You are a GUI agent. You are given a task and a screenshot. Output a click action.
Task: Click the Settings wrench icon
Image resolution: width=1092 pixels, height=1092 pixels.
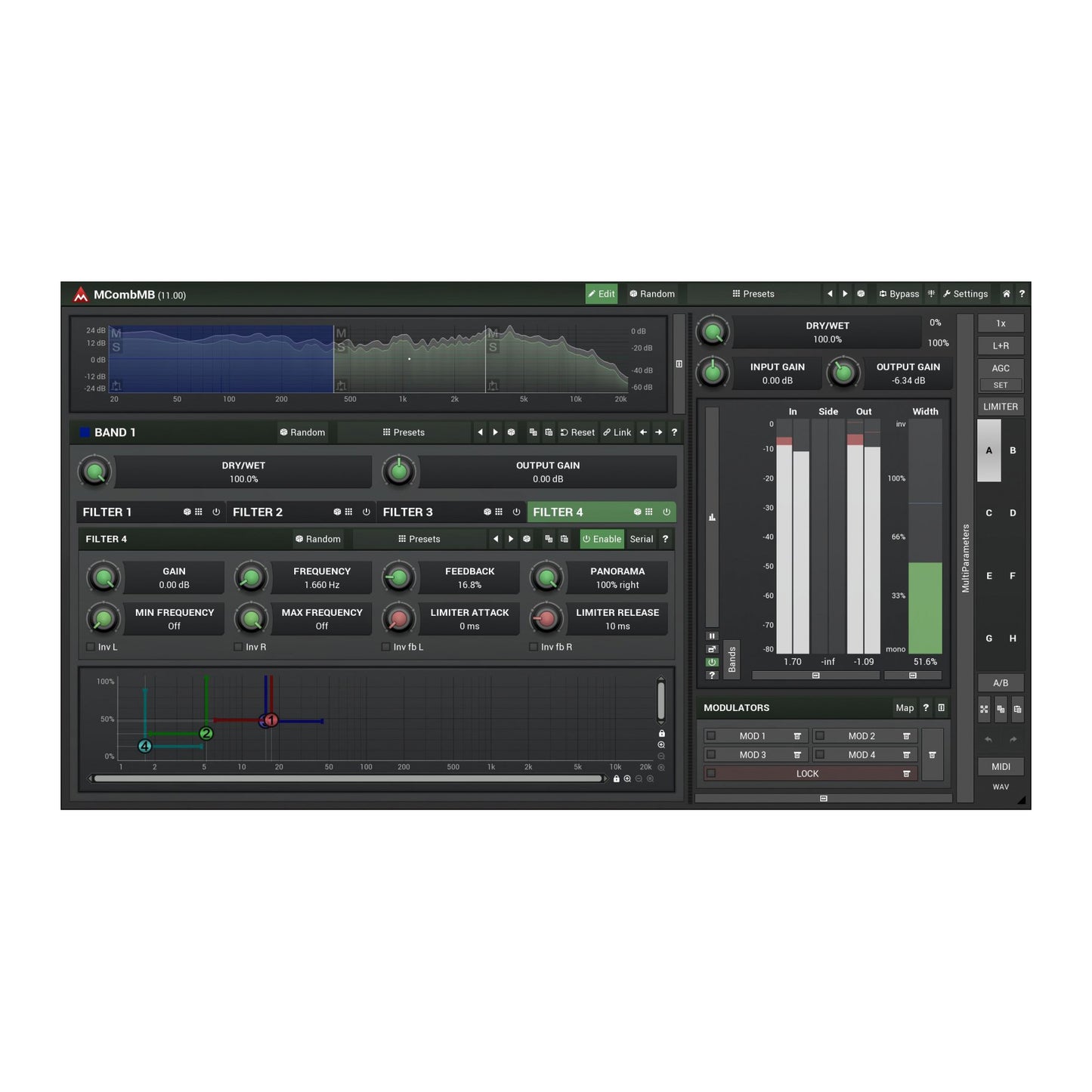946,294
